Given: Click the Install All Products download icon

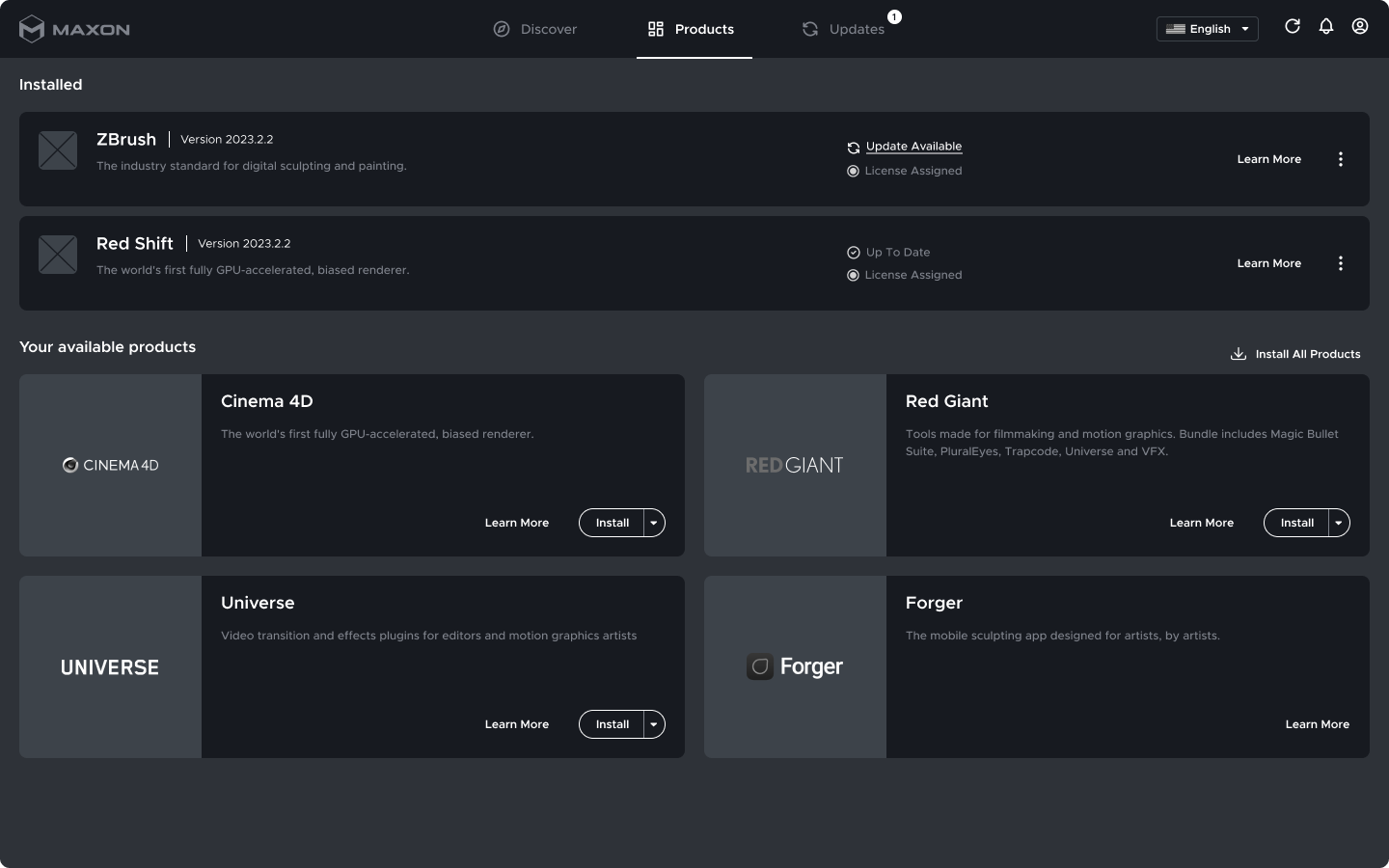Looking at the screenshot, I should (1239, 354).
